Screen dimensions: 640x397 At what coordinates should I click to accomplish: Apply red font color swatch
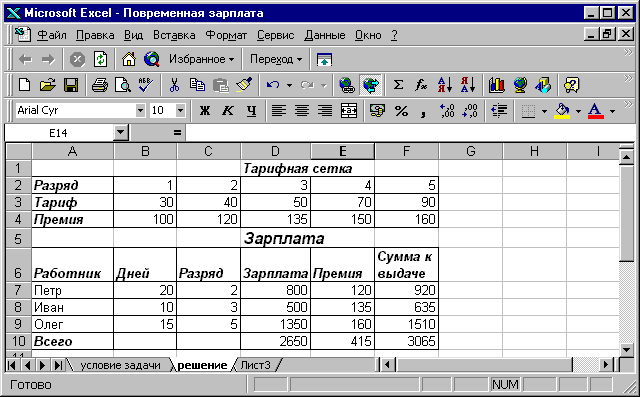coord(596,111)
